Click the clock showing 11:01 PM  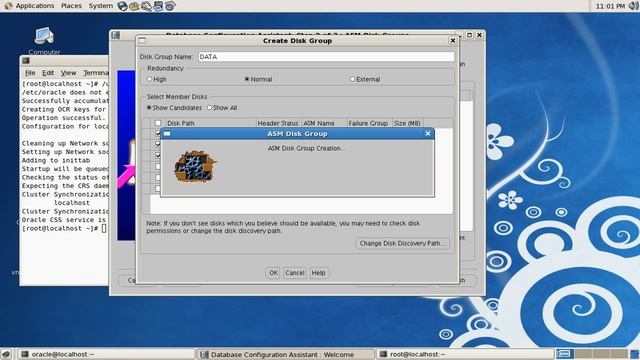pyautogui.click(x=610, y=6)
